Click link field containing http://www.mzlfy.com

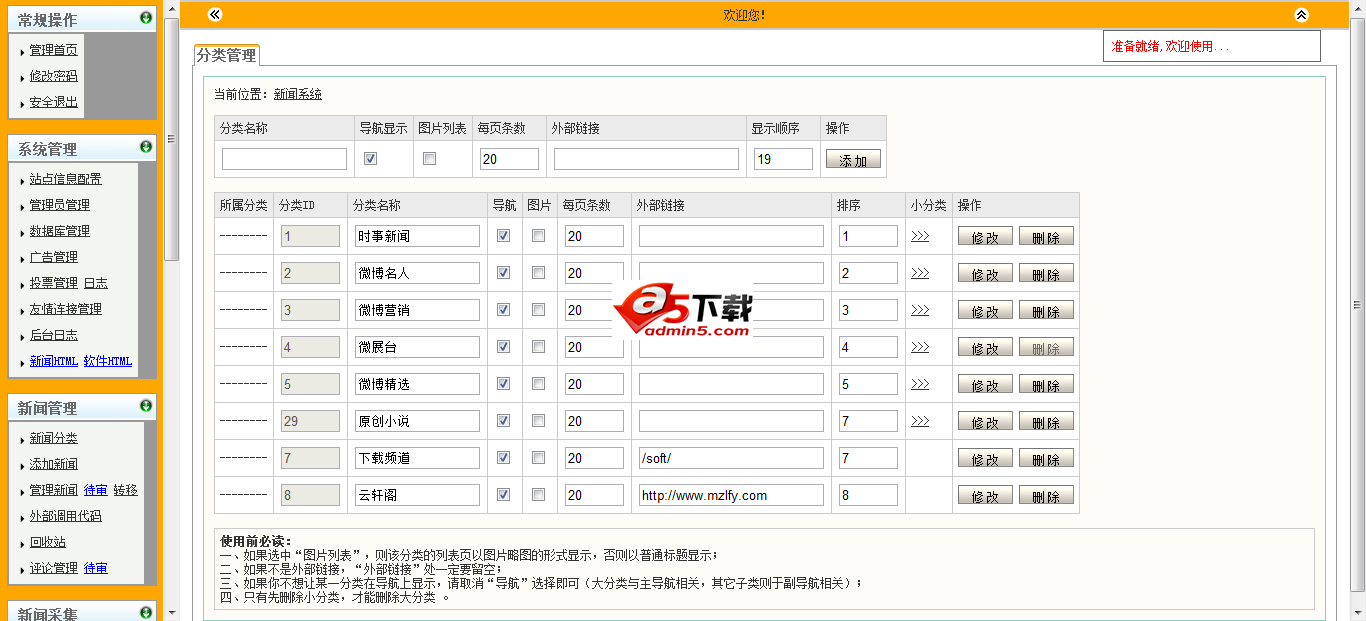point(731,495)
